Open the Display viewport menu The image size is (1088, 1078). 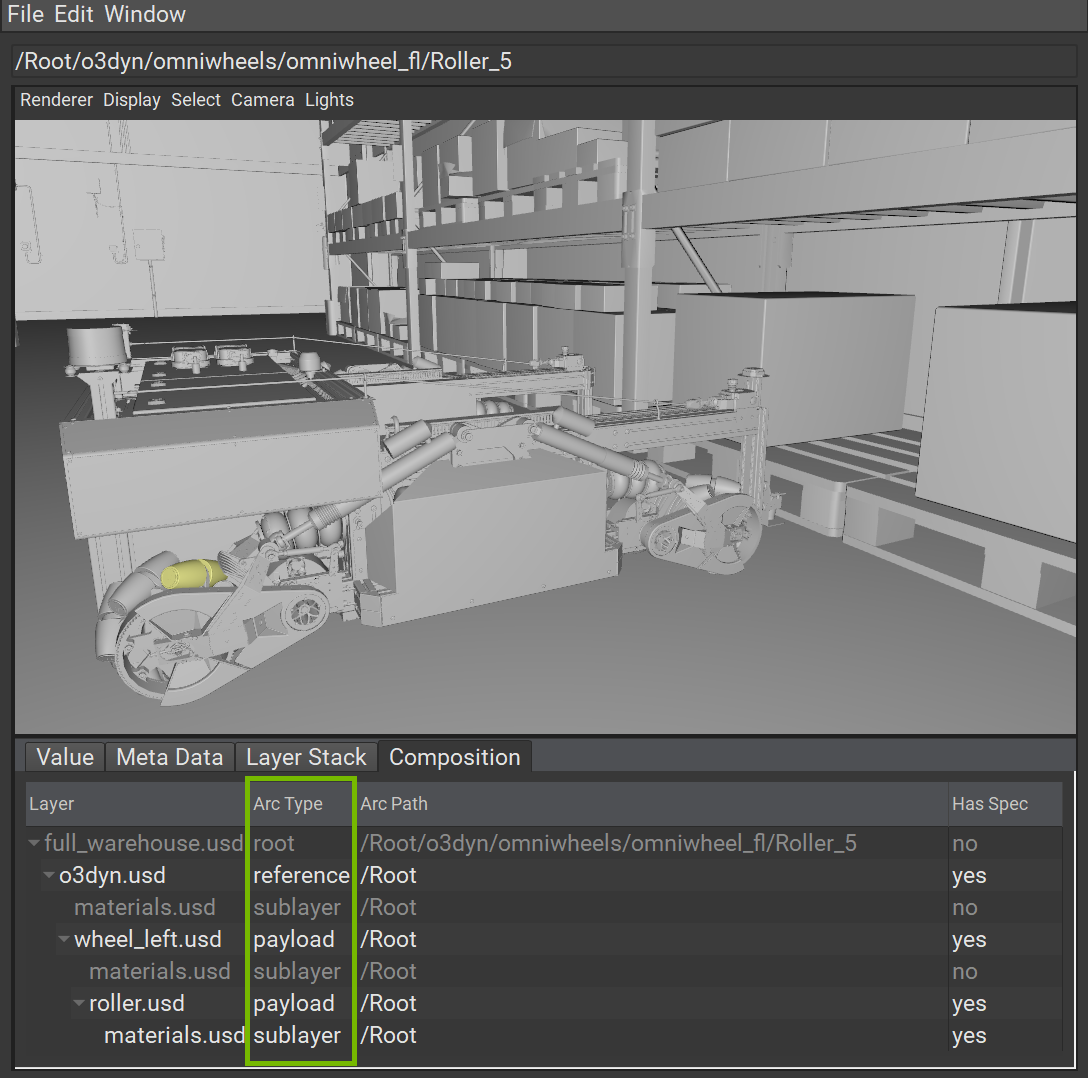[132, 100]
